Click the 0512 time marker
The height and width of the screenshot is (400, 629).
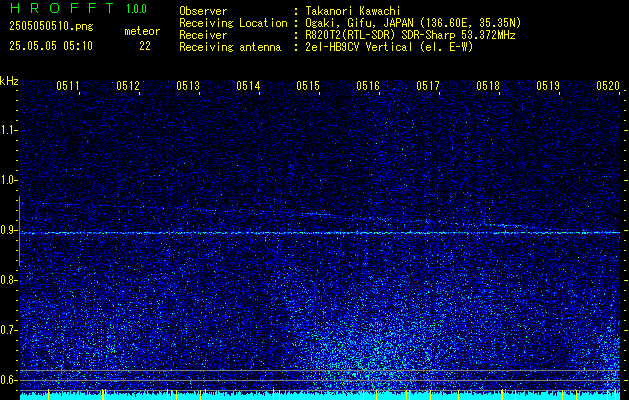tap(128, 86)
